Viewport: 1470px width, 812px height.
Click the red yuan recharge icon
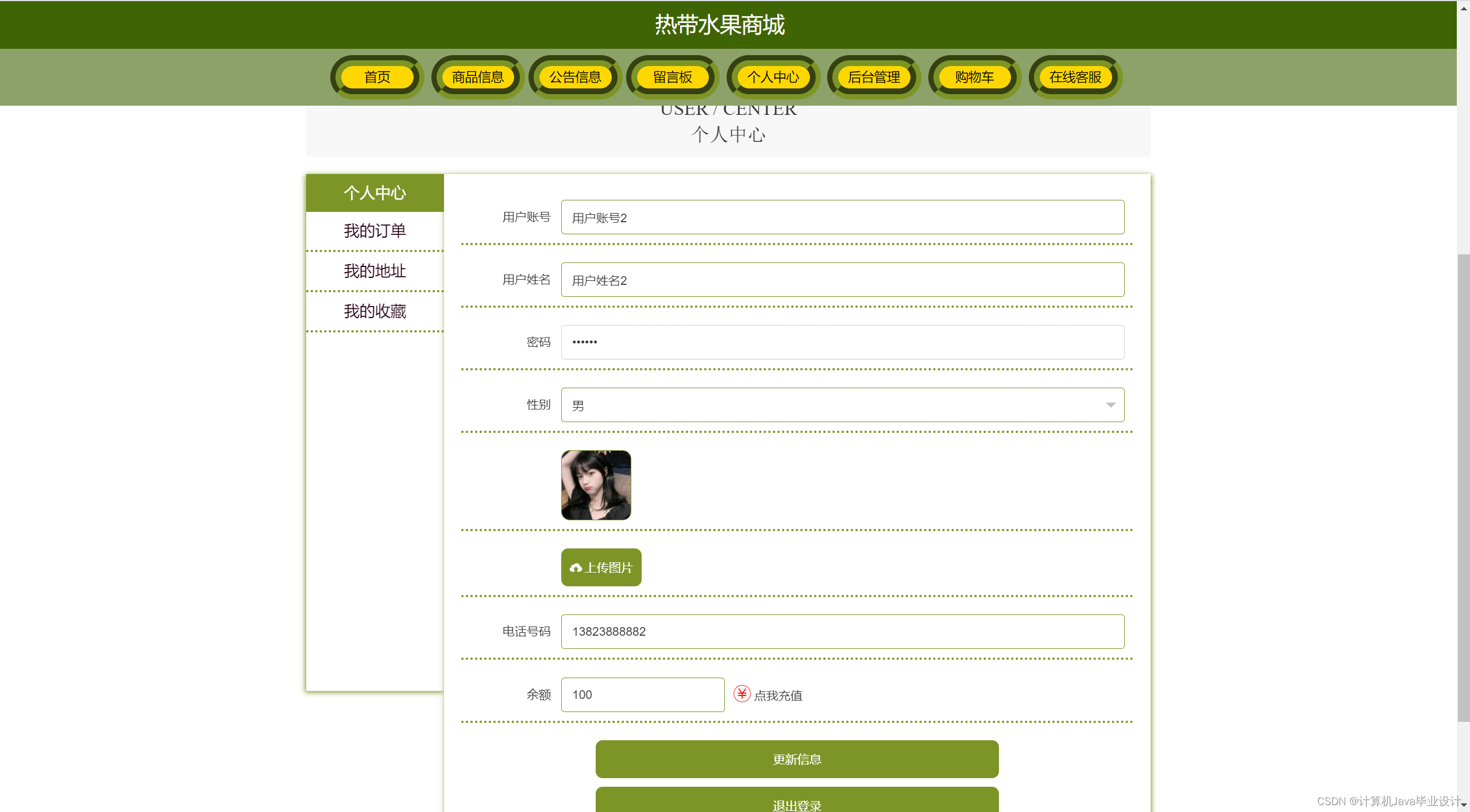742,694
